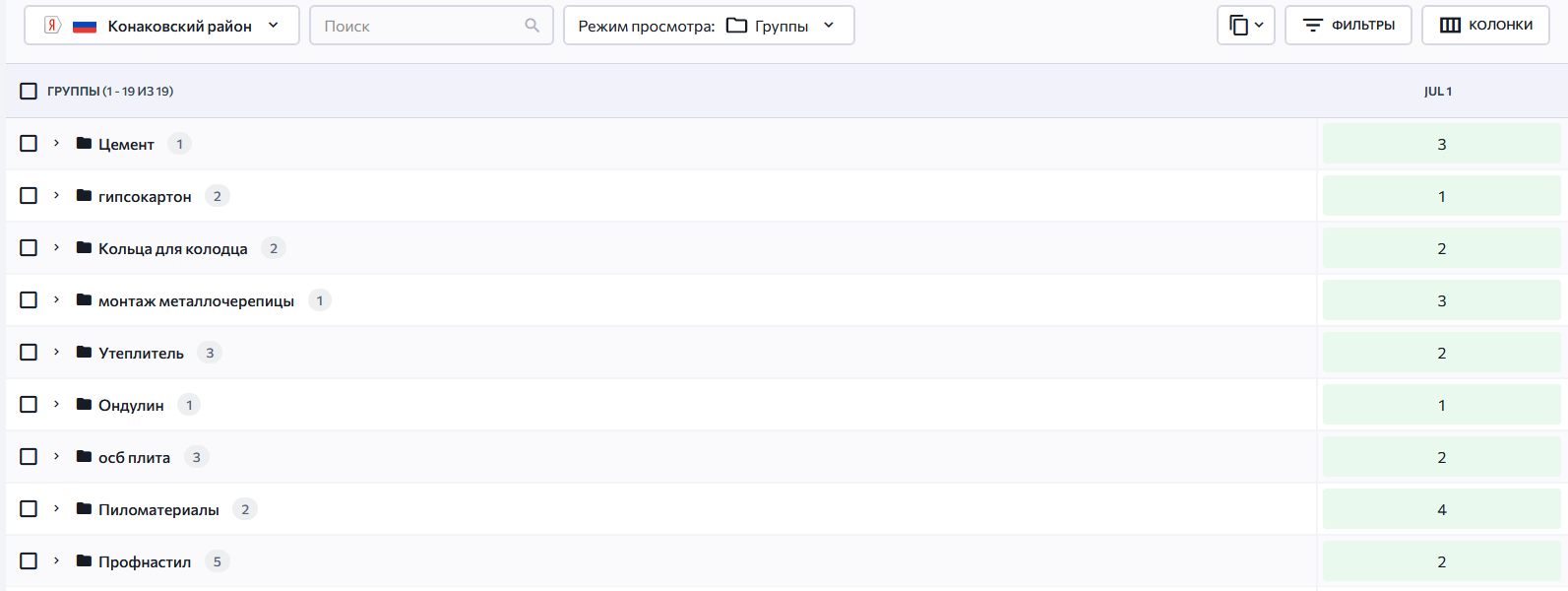1568x591 pixels.
Task: Expand the Кольца для колодца chevron
Action: pyautogui.click(x=56, y=248)
